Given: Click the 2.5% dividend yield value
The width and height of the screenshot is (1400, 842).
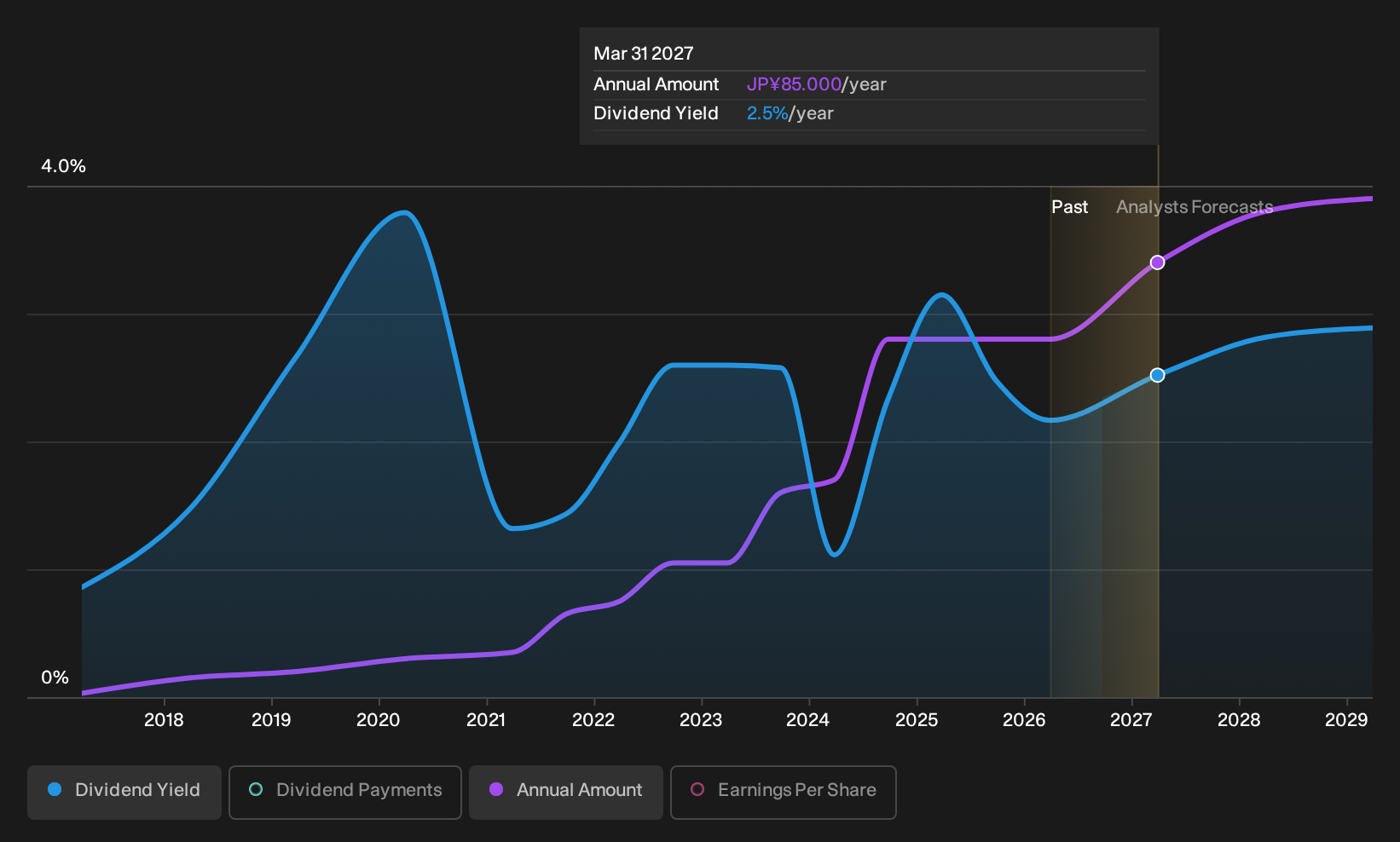Looking at the screenshot, I should (x=767, y=113).
